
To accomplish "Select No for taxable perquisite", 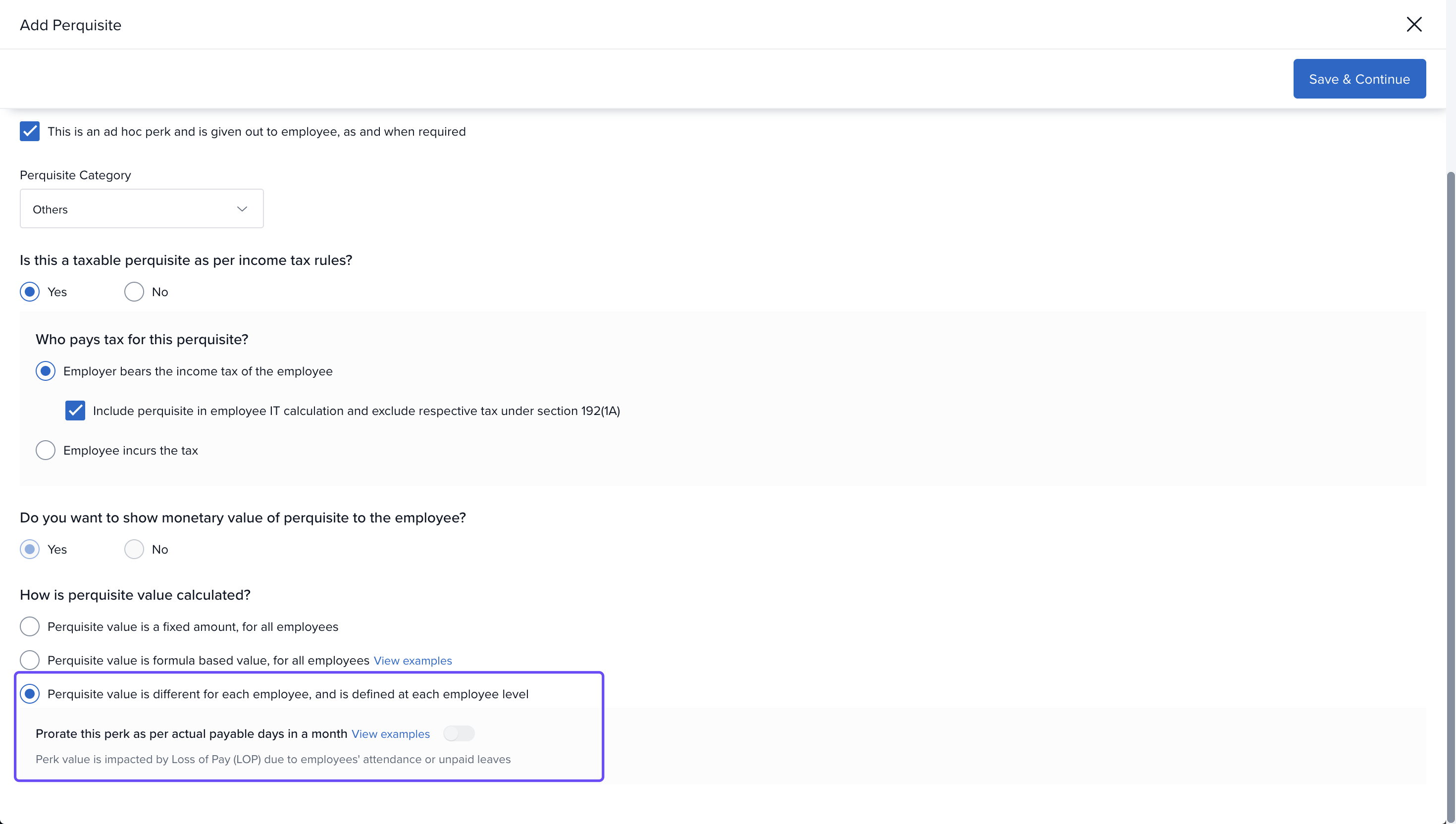I will [134, 292].
